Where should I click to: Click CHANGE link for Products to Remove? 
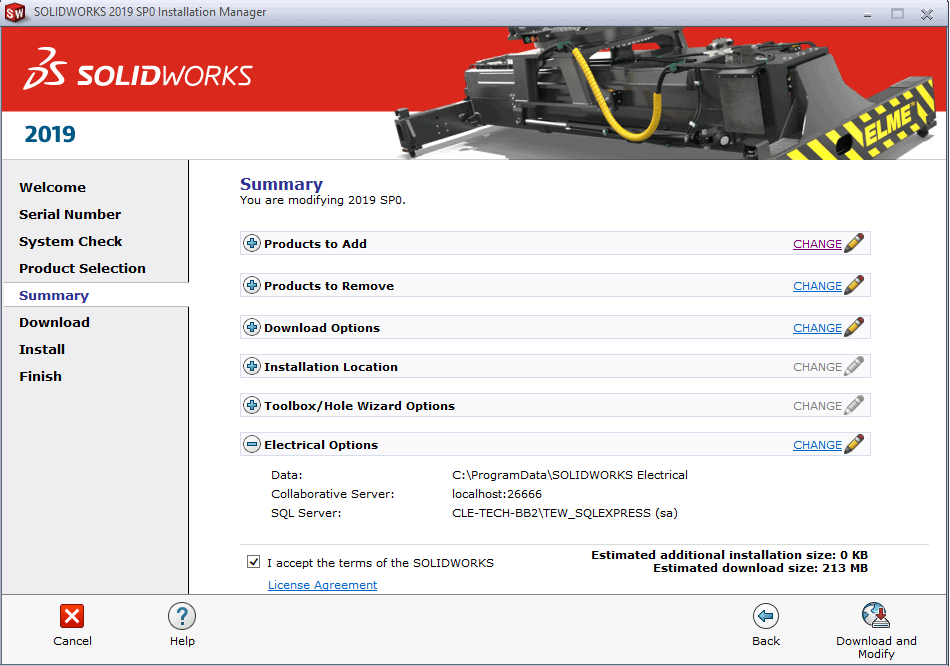817,286
